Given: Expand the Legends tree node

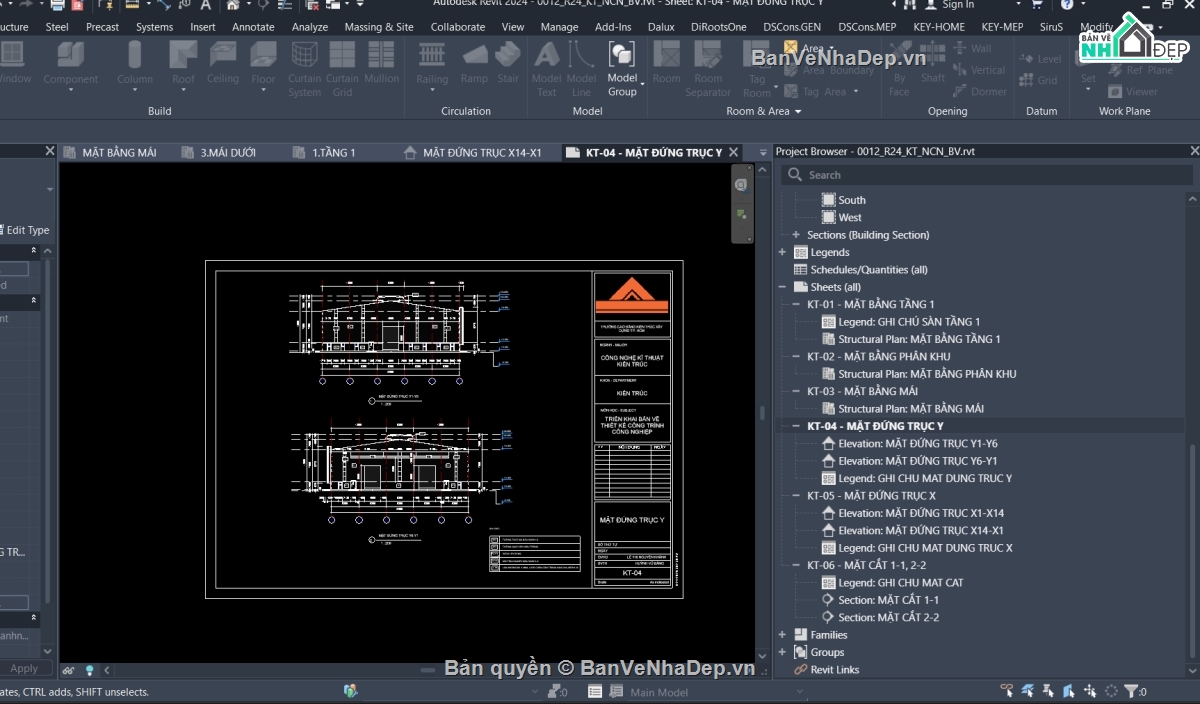Looking at the screenshot, I should click(x=782, y=252).
